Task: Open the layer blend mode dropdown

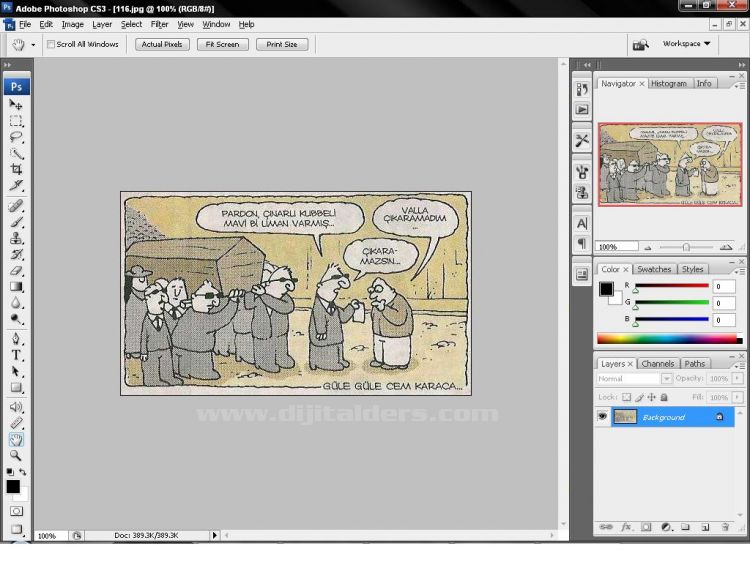Action: 666,379
